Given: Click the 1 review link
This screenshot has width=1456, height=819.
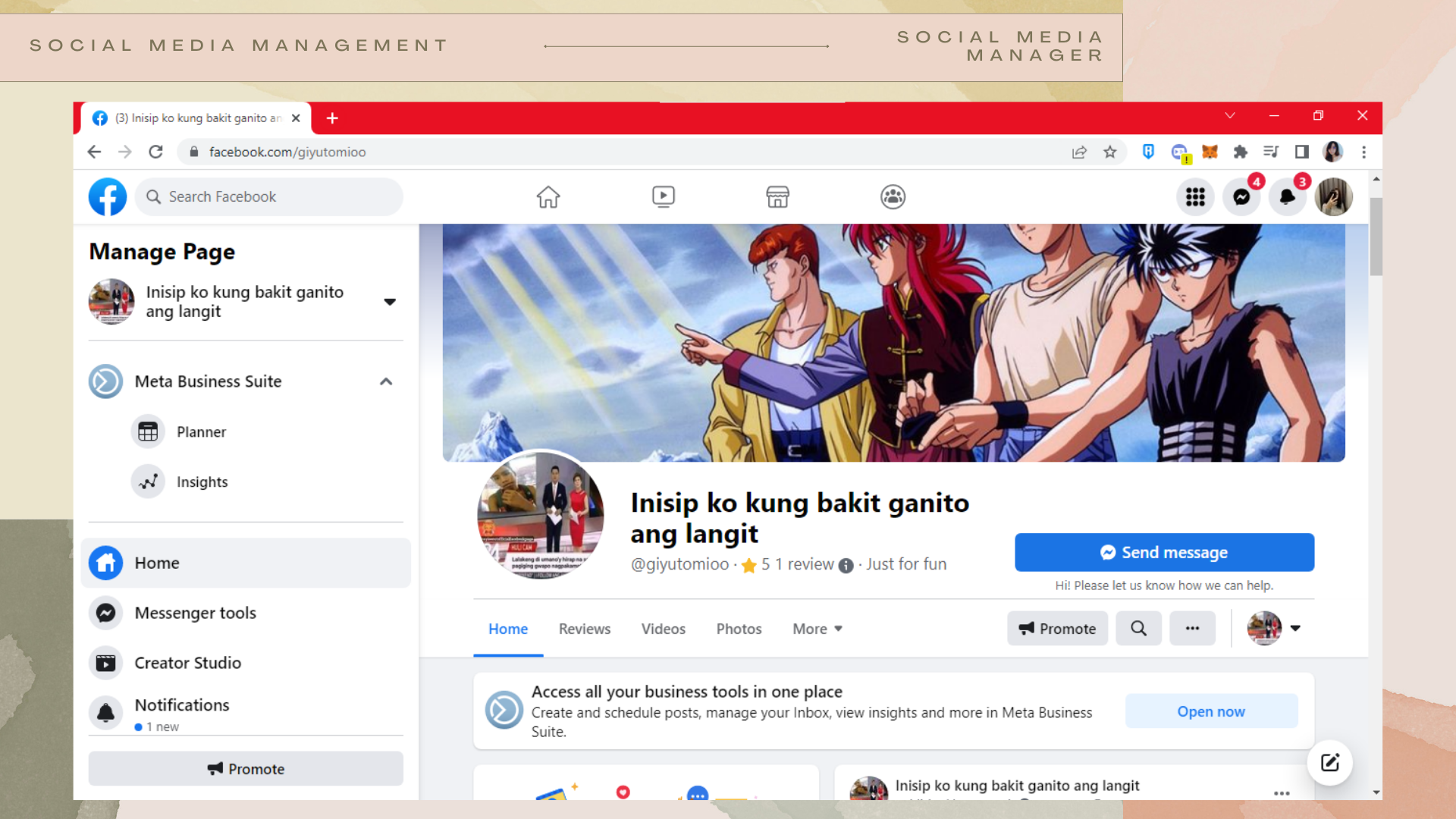Looking at the screenshot, I should (805, 564).
